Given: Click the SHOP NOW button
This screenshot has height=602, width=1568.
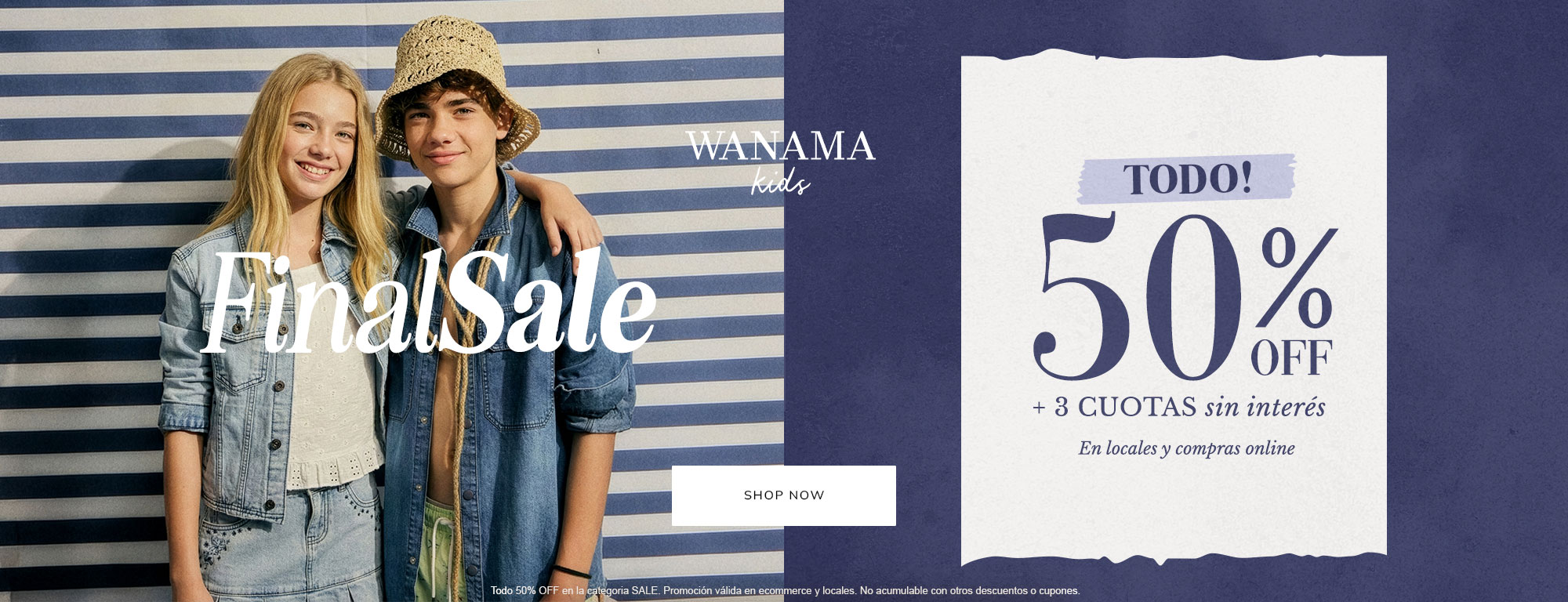Looking at the screenshot, I should tap(783, 495).
